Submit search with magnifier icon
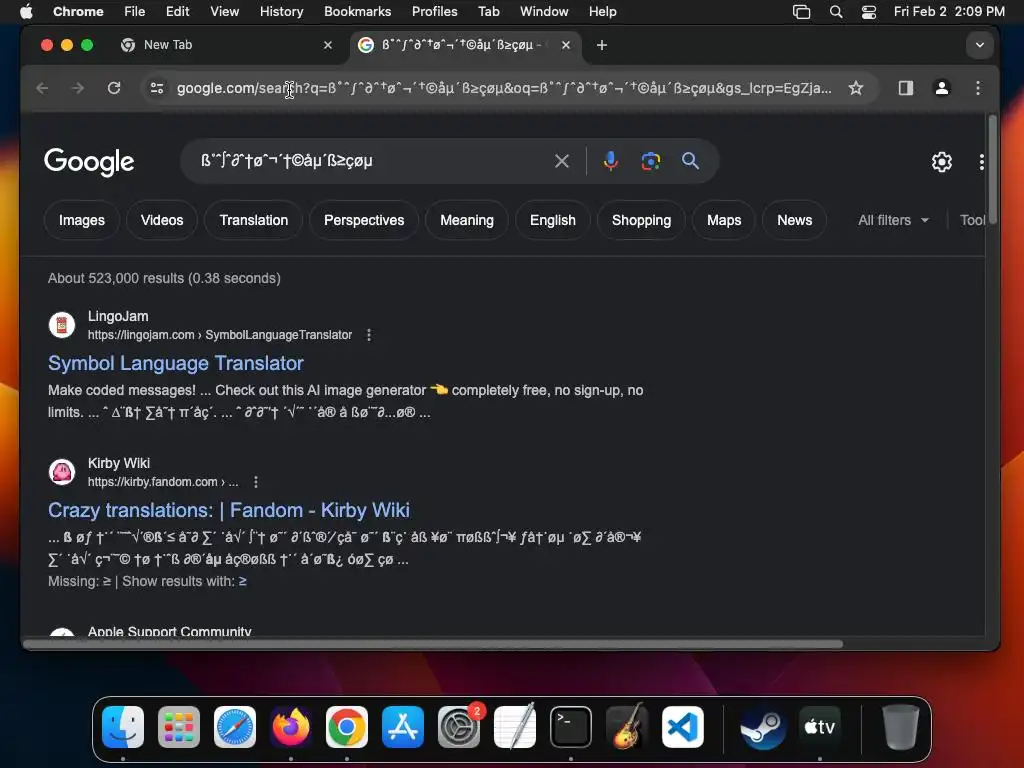The image size is (1024, 768). click(x=690, y=161)
